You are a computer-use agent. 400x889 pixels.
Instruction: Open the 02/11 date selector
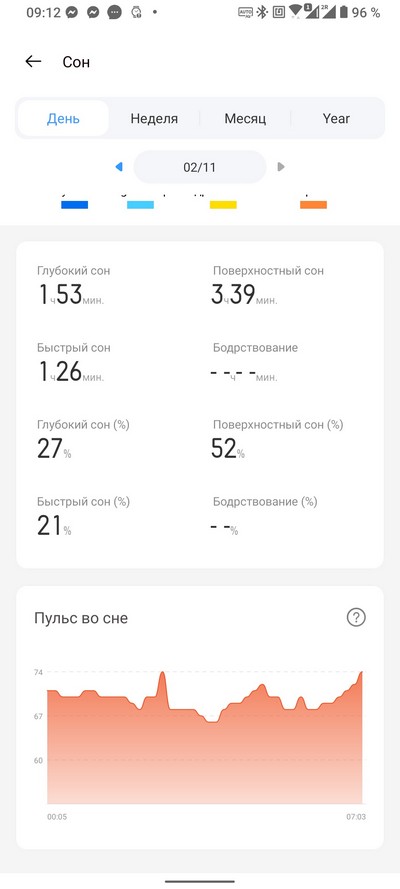tap(199, 167)
